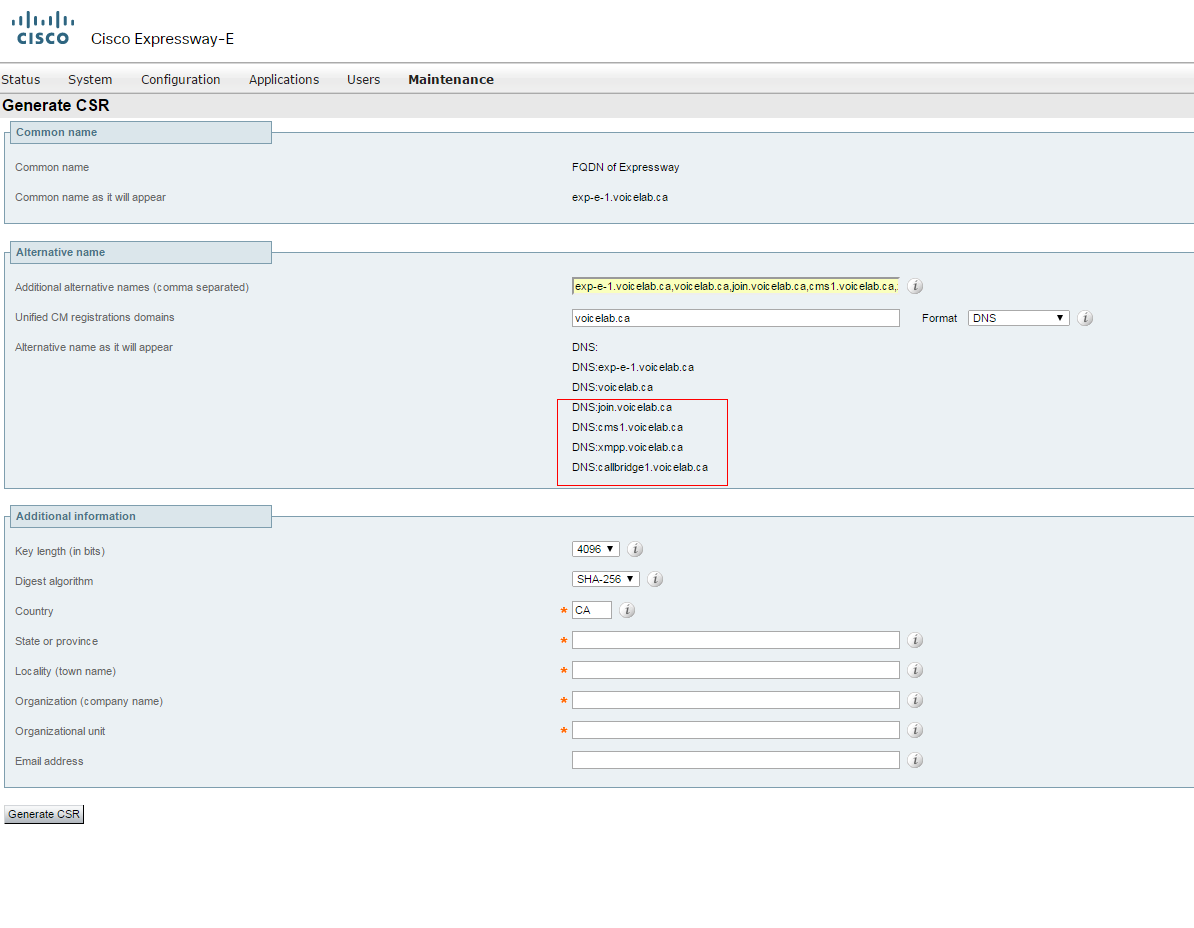Show info for State or province

pos(915,640)
